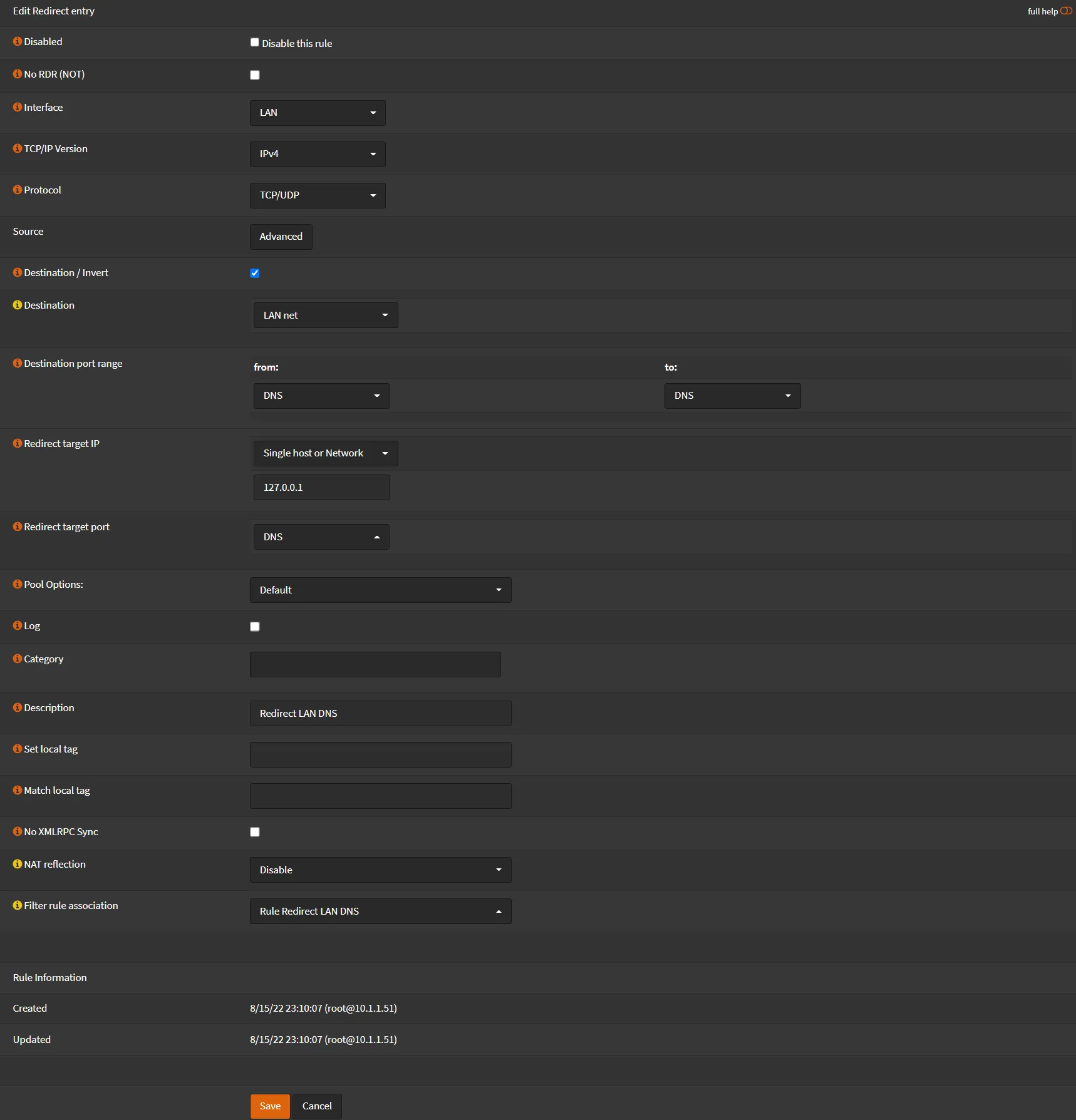
Task: Uncheck the Destination / Invert checkbox
Action: [255, 273]
